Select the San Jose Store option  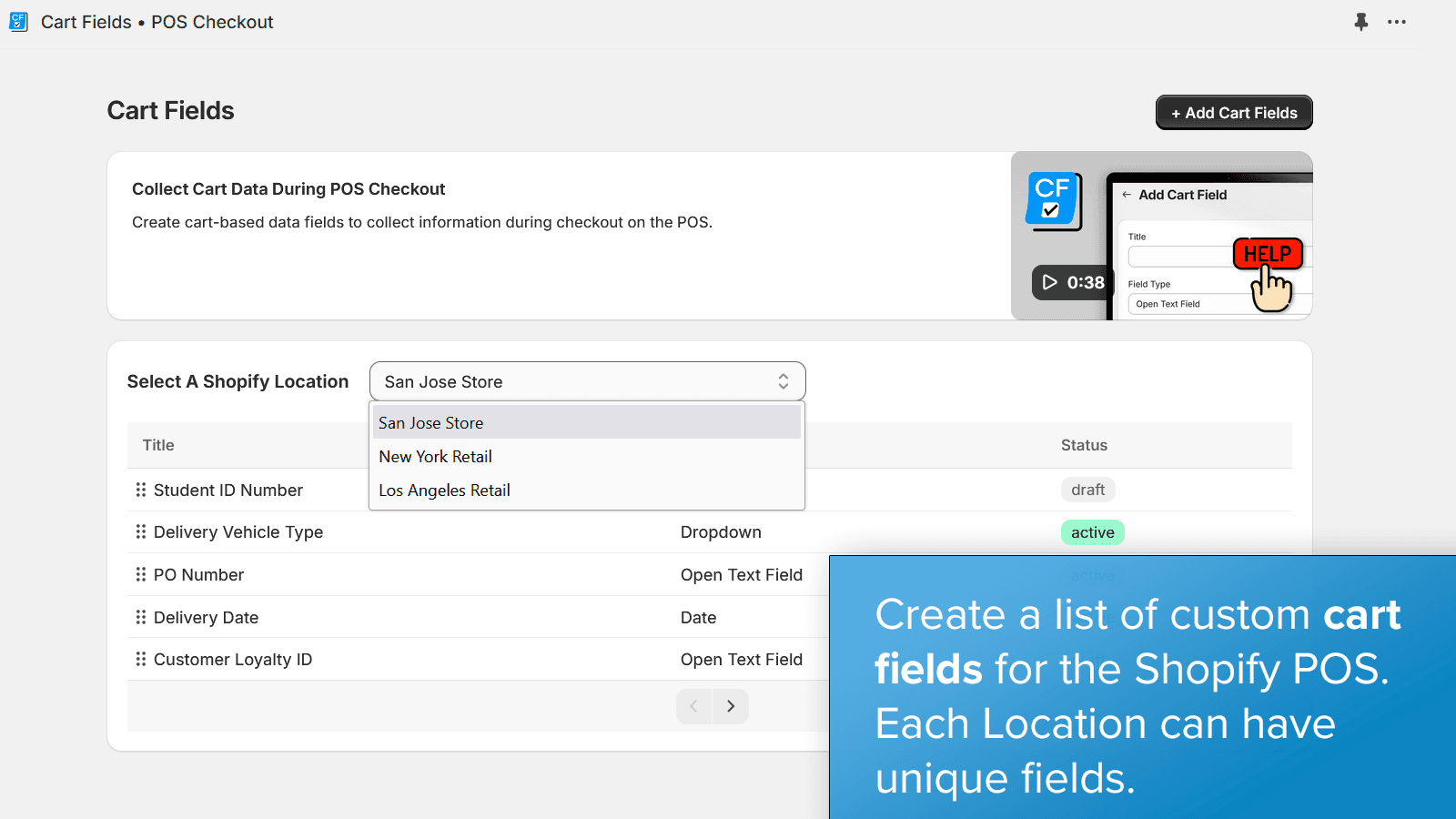pyautogui.click(x=431, y=422)
